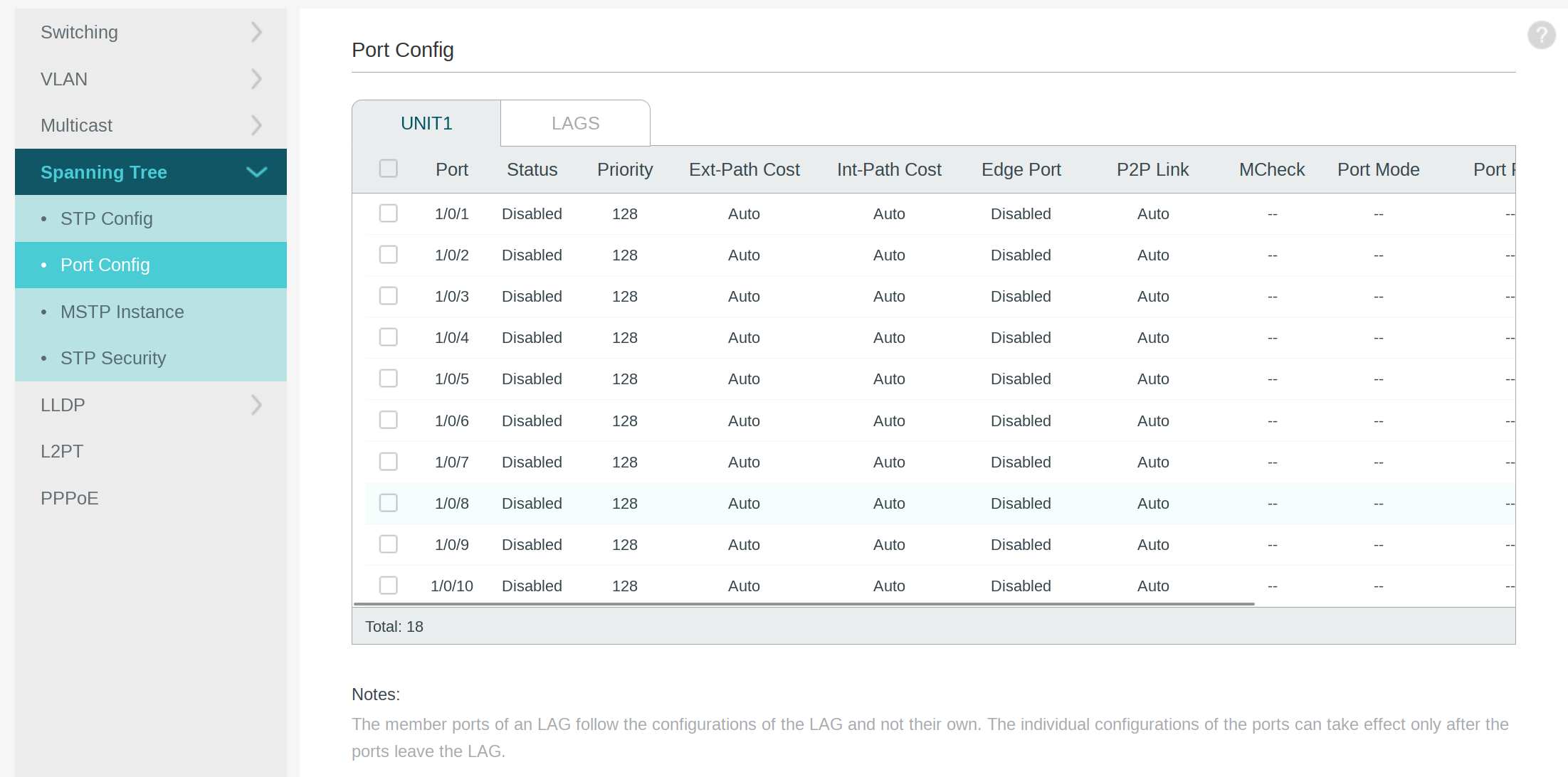Image resolution: width=1568 pixels, height=777 pixels.
Task: Check the box for port 1/0/7
Action: pos(389,462)
